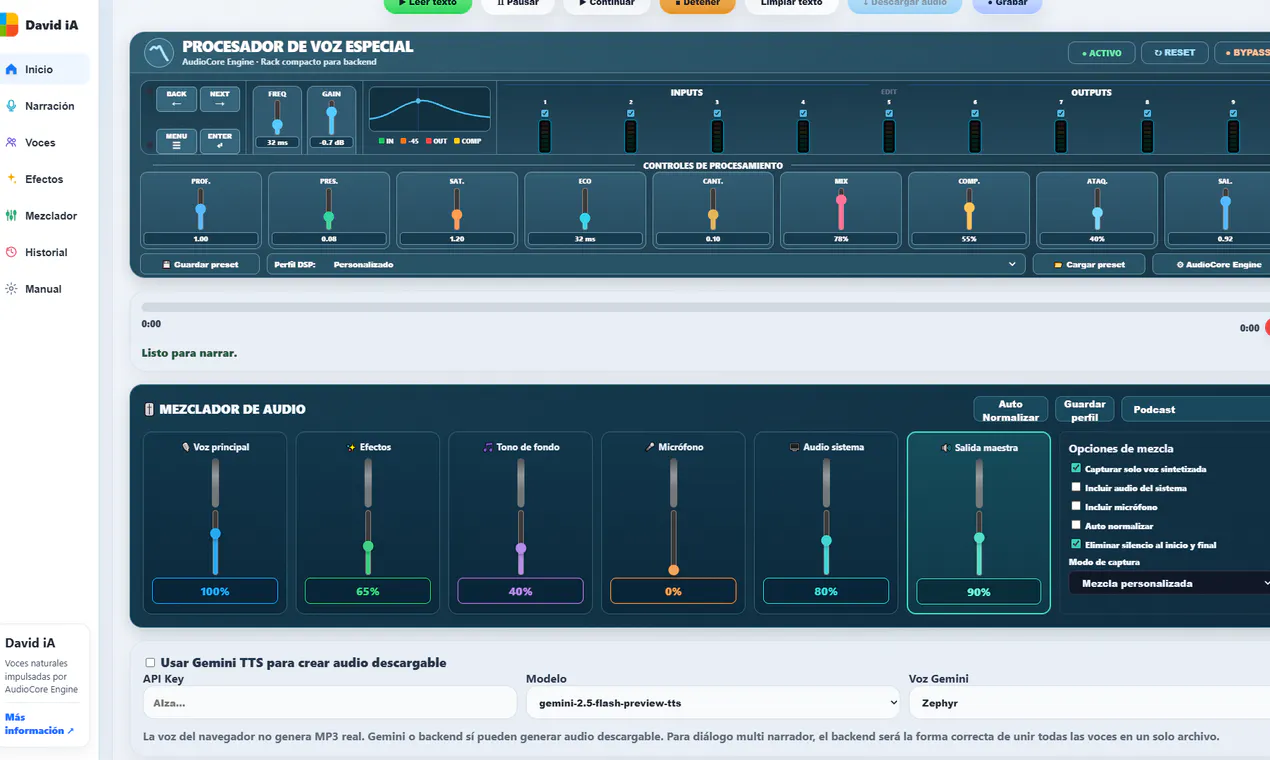Click the rack ENTER button
Screen dimensions: 1270x760
219,141
